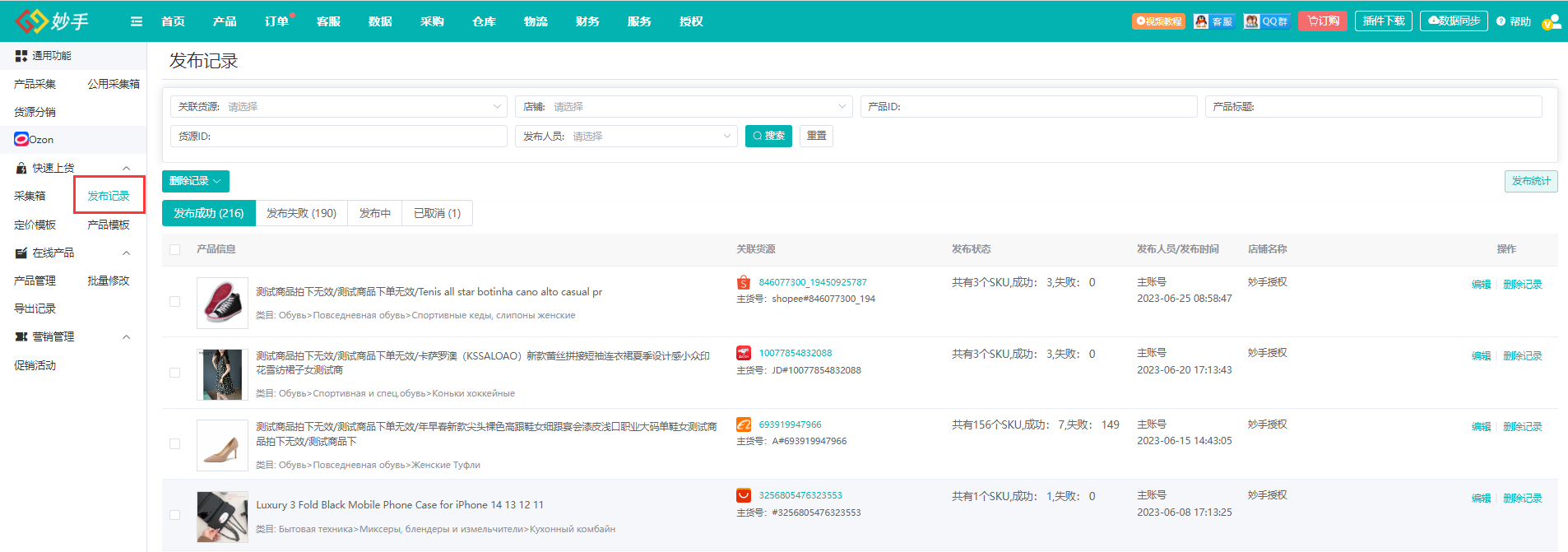The image size is (1568, 552).
Task: Check the checkbox for the Tenis all star row
Action: pyautogui.click(x=174, y=302)
